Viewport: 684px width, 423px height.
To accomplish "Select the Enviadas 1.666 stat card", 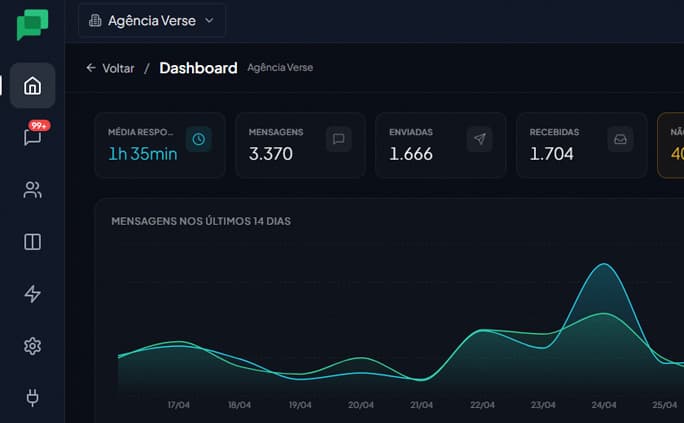I will coord(440,145).
